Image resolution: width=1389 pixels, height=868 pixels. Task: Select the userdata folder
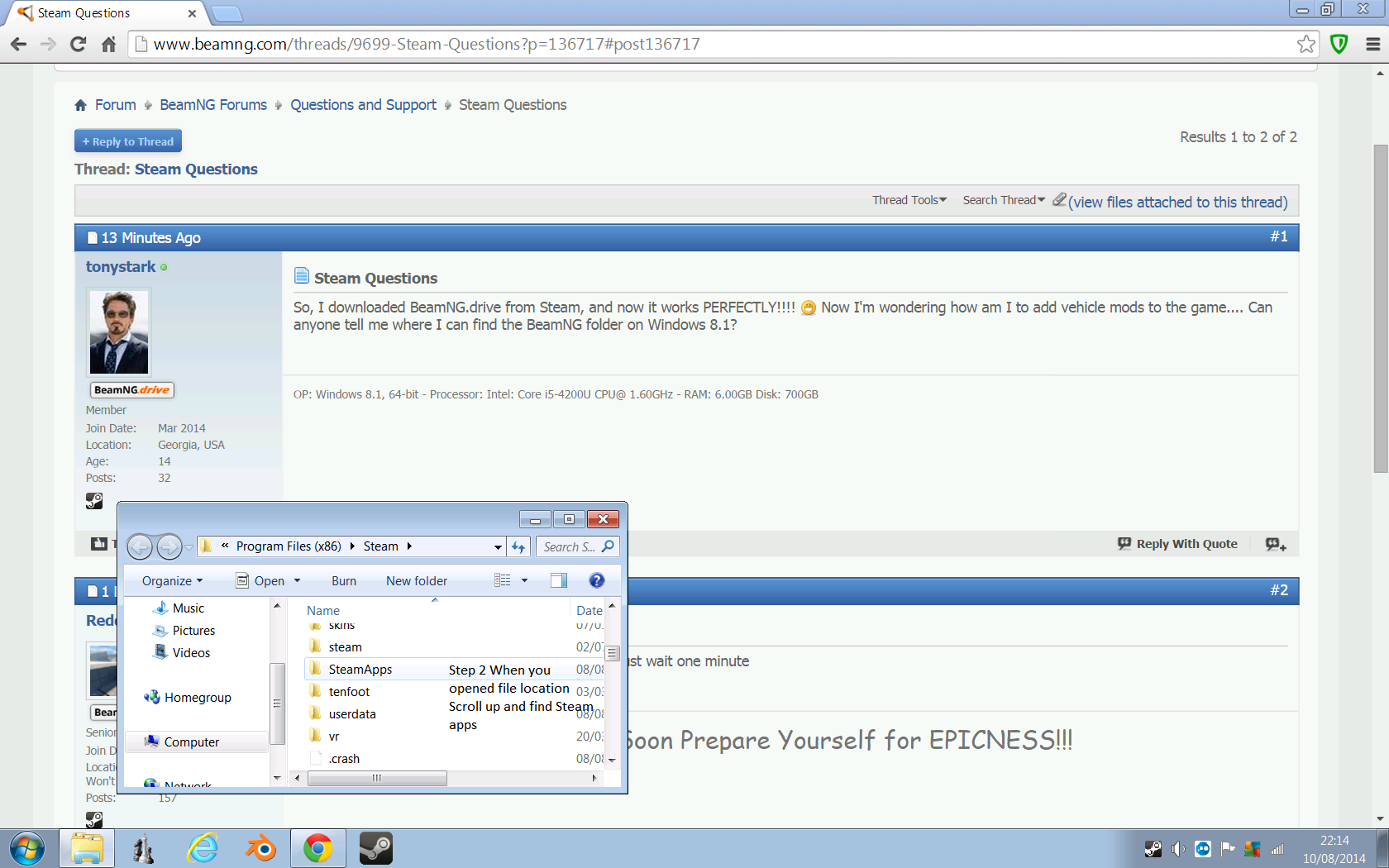click(x=352, y=714)
